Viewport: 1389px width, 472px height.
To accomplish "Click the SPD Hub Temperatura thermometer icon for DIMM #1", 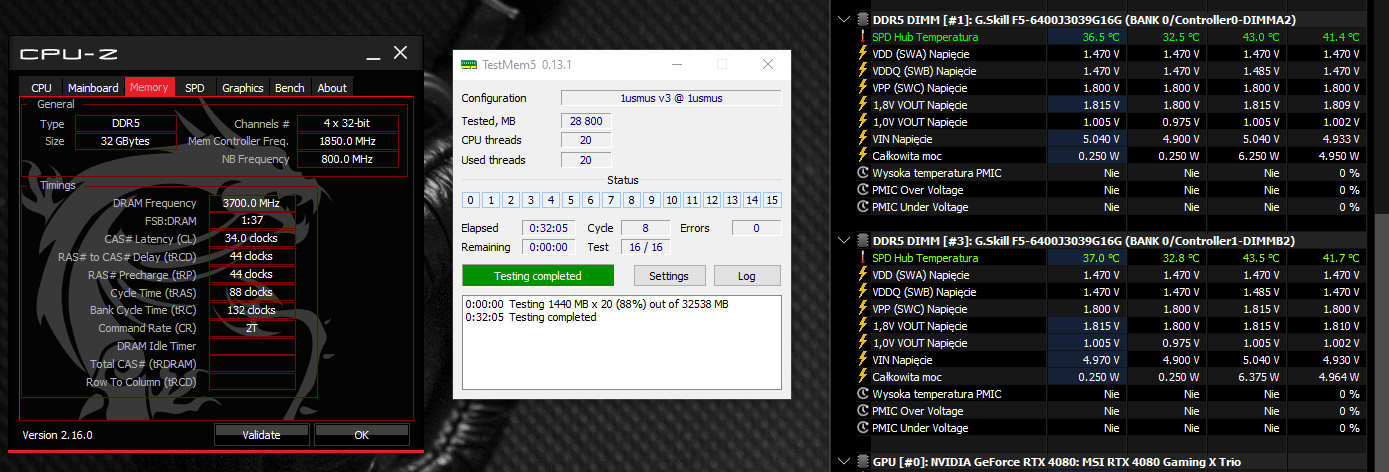I will point(864,37).
